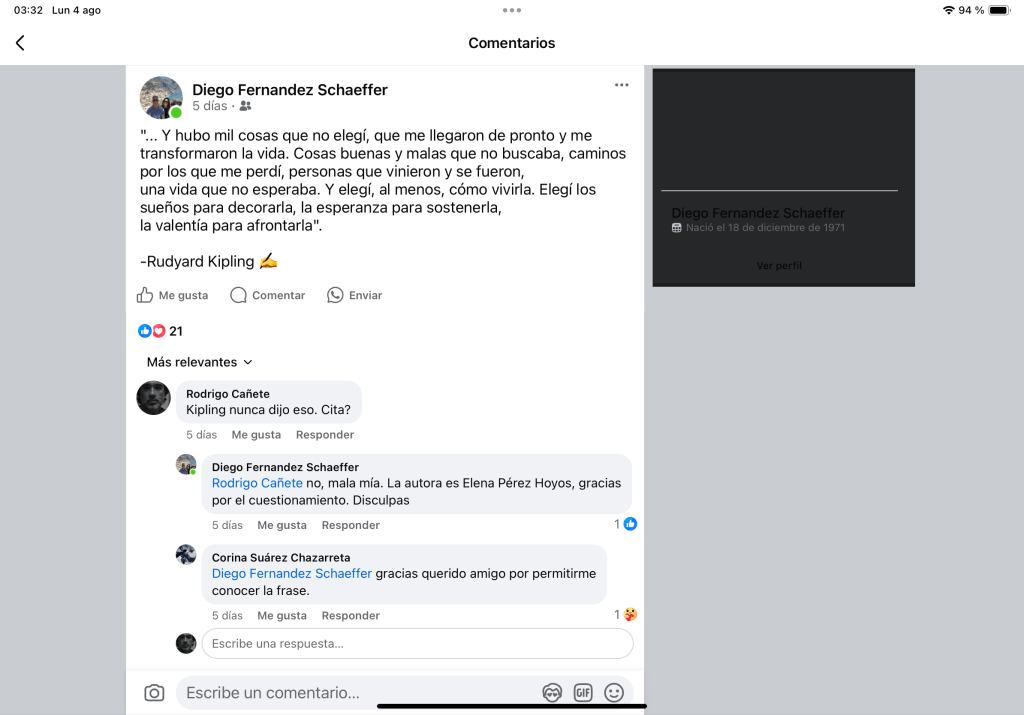Viewport: 1024px width, 715px height.
Task: Tap the Rodrigo Cañete mention link
Action: click(x=257, y=483)
